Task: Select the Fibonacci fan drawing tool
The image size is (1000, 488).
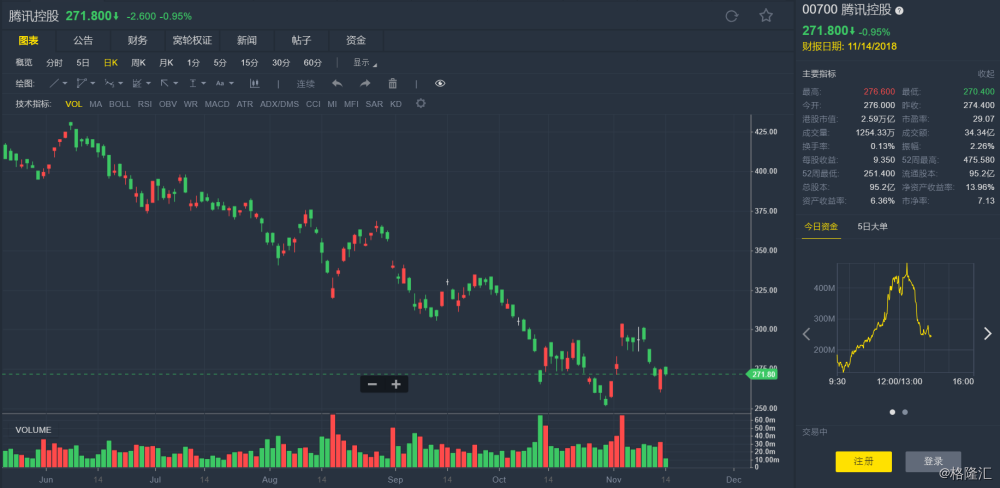Action: 137,83
